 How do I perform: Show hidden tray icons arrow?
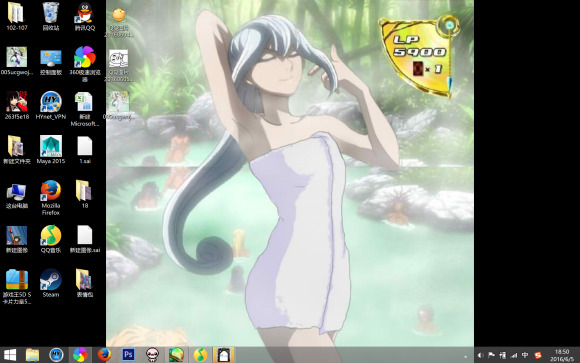click(465, 356)
